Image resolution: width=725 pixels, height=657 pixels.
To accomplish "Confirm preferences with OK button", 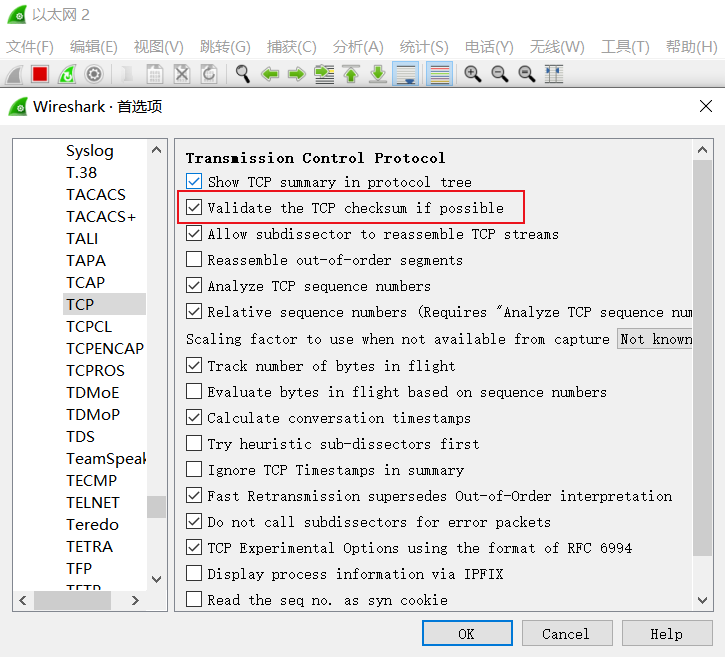I will point(467,633).
